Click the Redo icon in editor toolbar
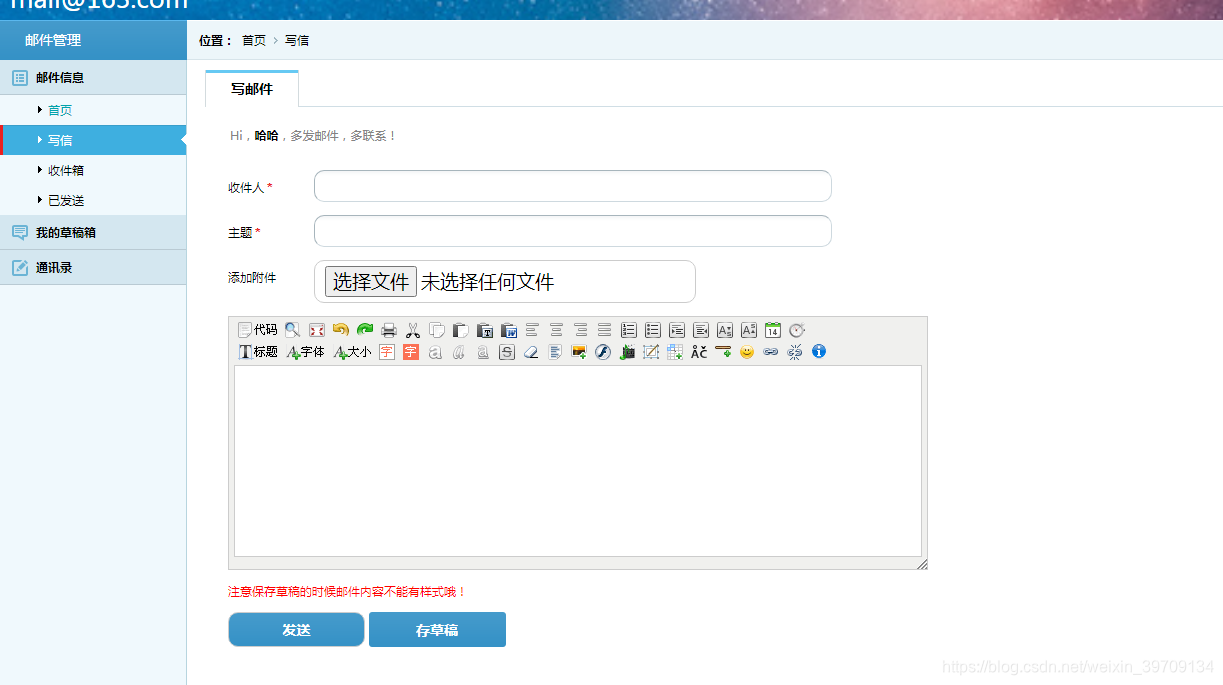The height and width of the screenshot is (685, 1223). coord(364,330)
